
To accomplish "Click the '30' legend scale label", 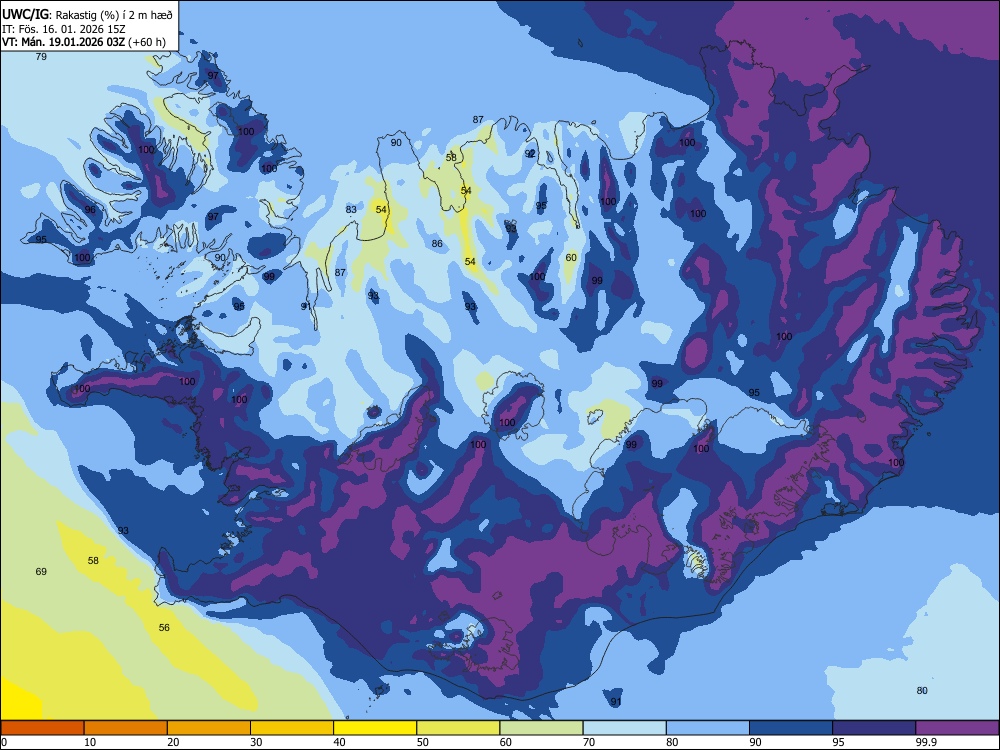I will 256,742.
